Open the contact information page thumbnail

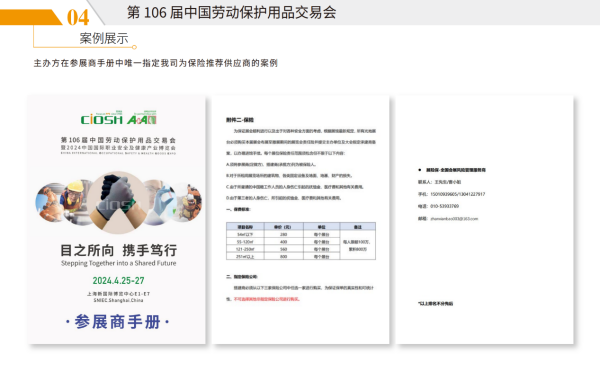(485, 220)
